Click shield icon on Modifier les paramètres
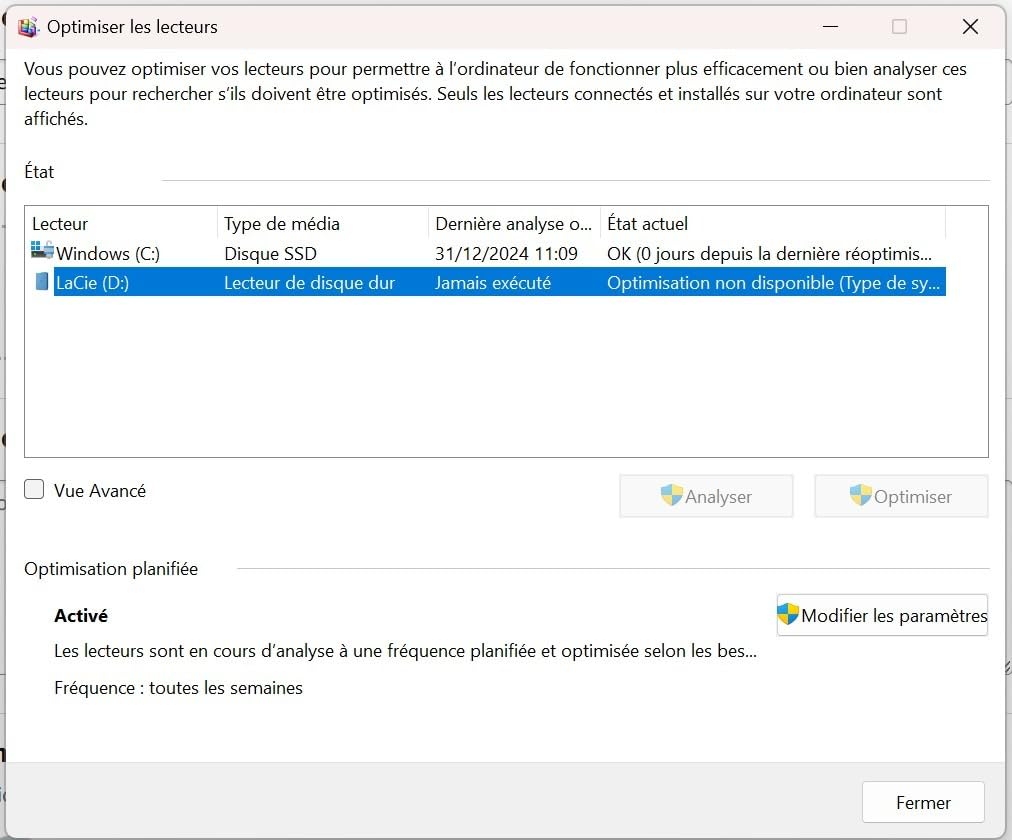1012x840 pixels. [x=788, y=614]
